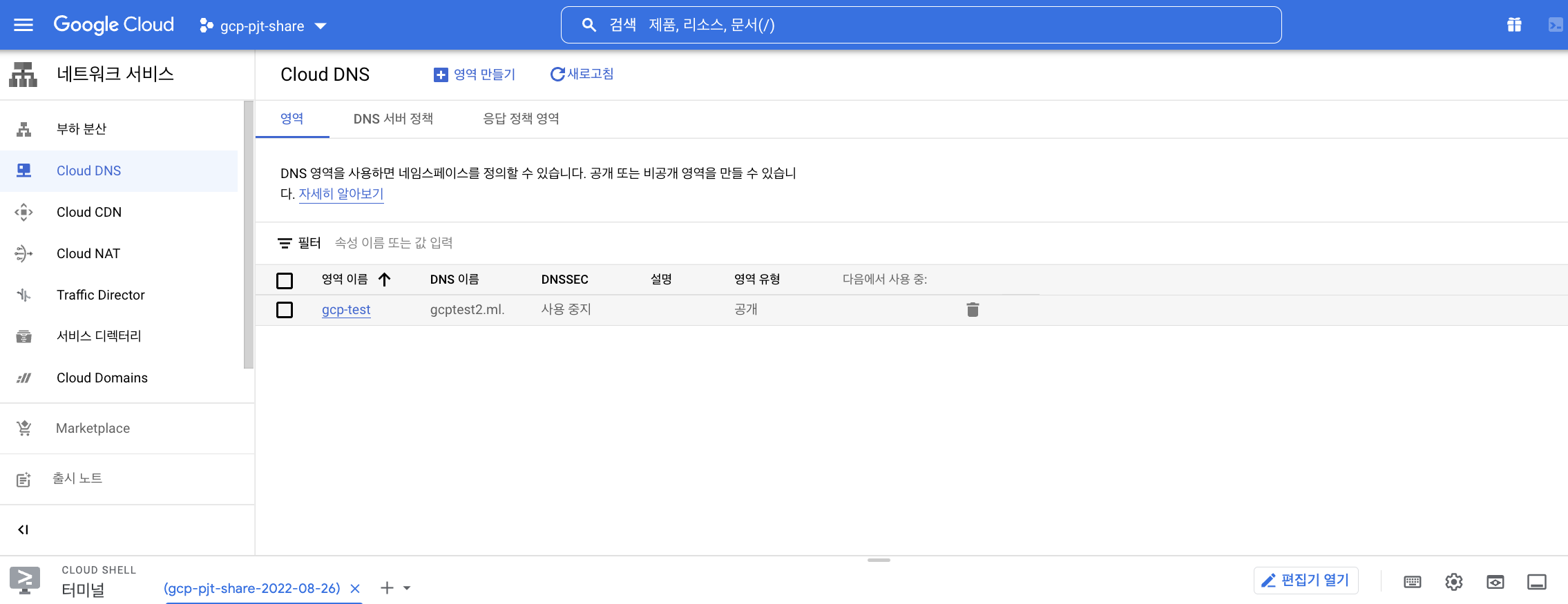Click the DNSSEC column header
1568x604 pixels.
pos(564,280)
